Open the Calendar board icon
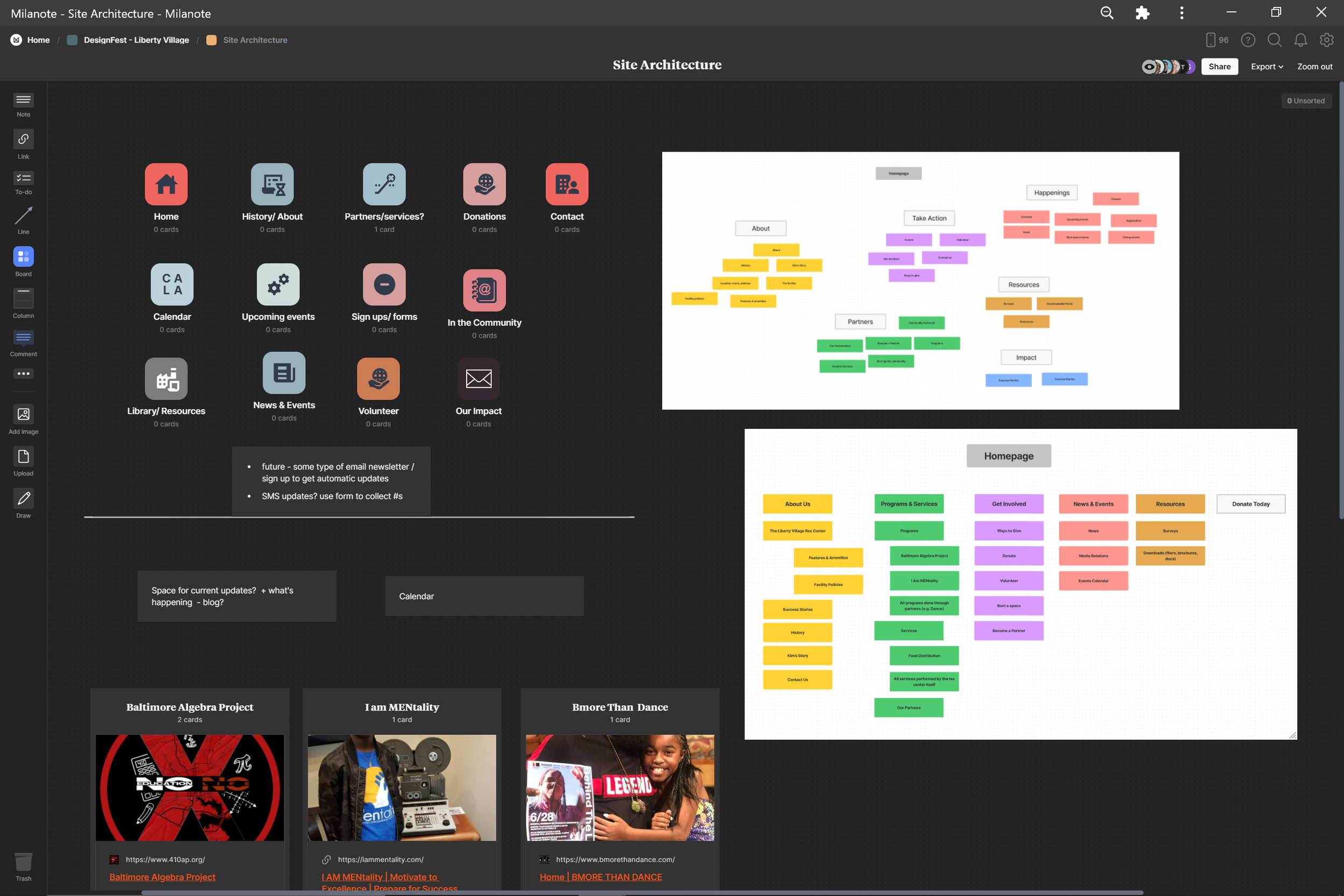 click(x=172, y=284)
